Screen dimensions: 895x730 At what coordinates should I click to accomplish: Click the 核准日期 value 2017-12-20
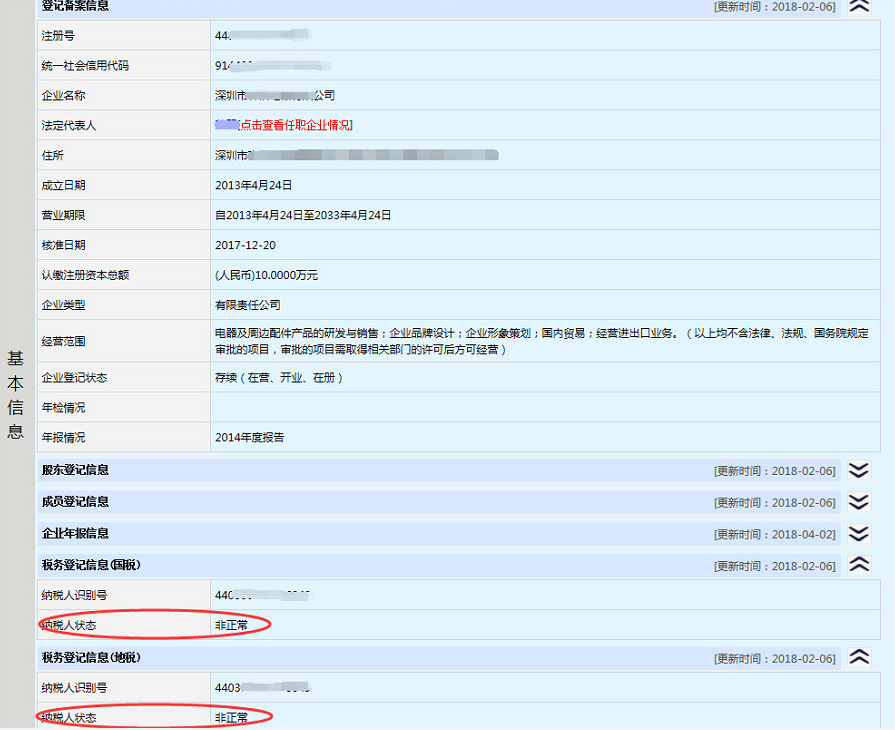tap(245, 245)
